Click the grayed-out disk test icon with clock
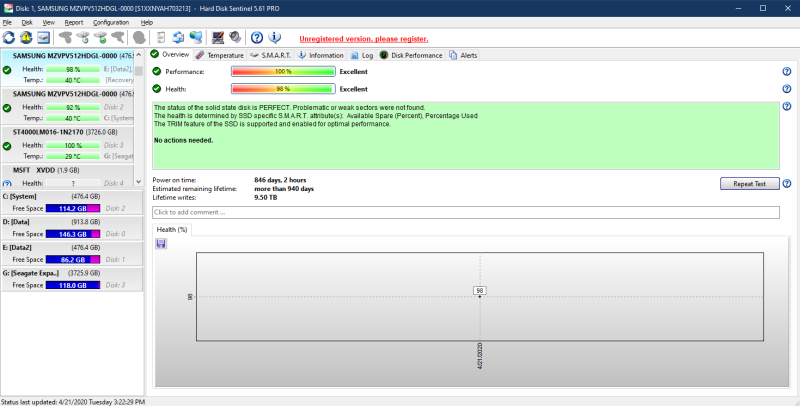Screen dimensions: 800x406 [83, 37]
